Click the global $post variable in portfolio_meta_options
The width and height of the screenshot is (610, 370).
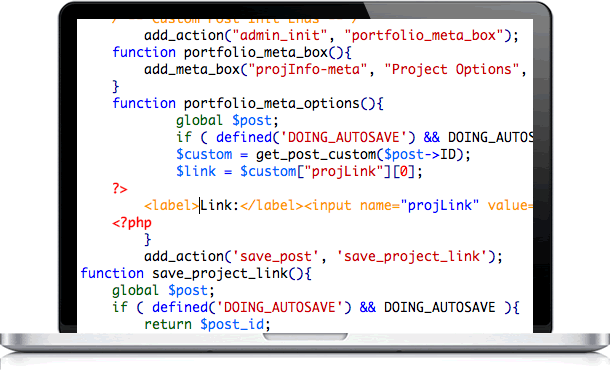(252, 121)
